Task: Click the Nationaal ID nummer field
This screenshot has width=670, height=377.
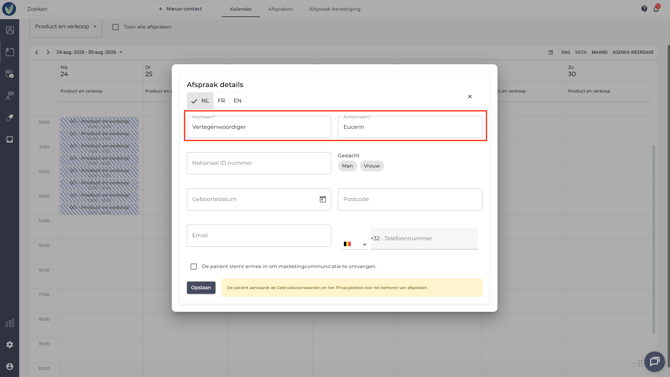Action: point(259,163)
